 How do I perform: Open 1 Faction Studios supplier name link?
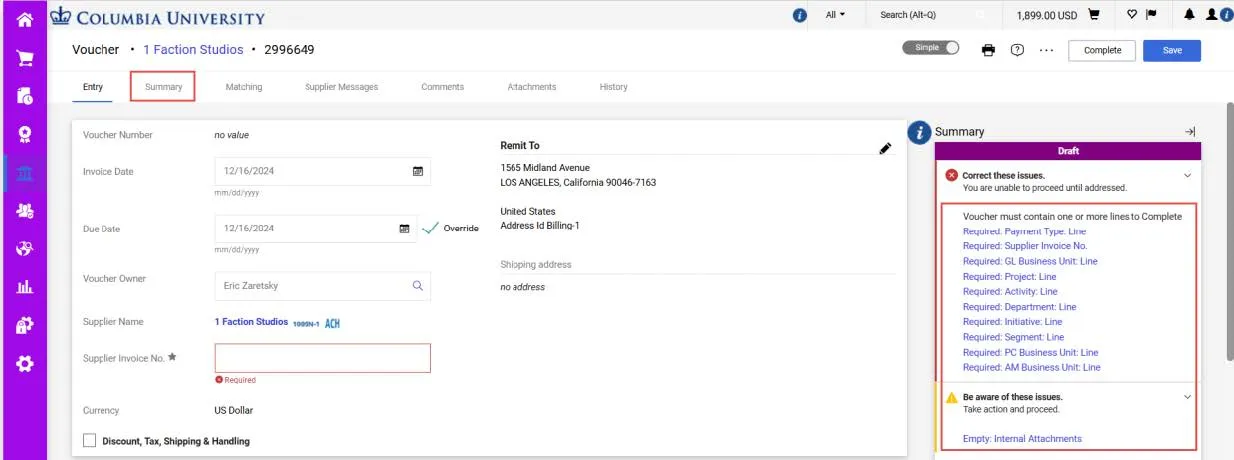point(251,322)
